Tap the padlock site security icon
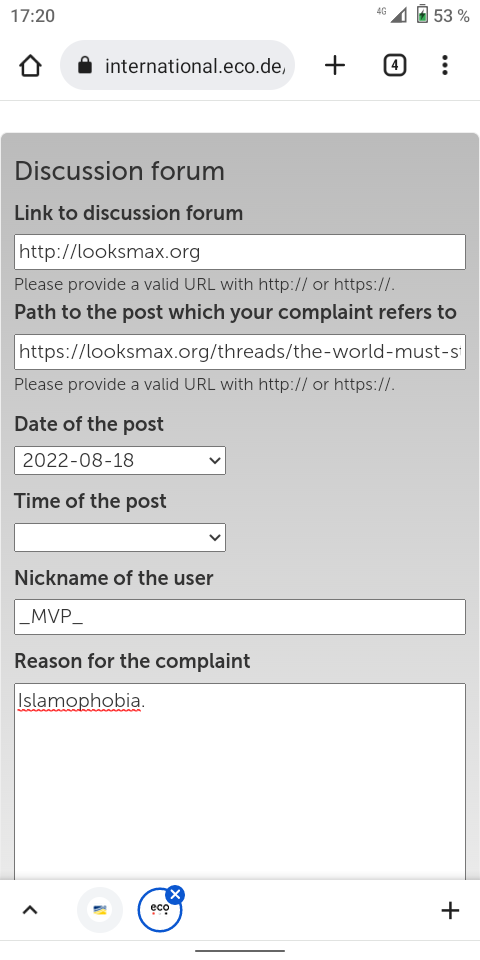Screen dimensions: 480x960 click(85, 65)
